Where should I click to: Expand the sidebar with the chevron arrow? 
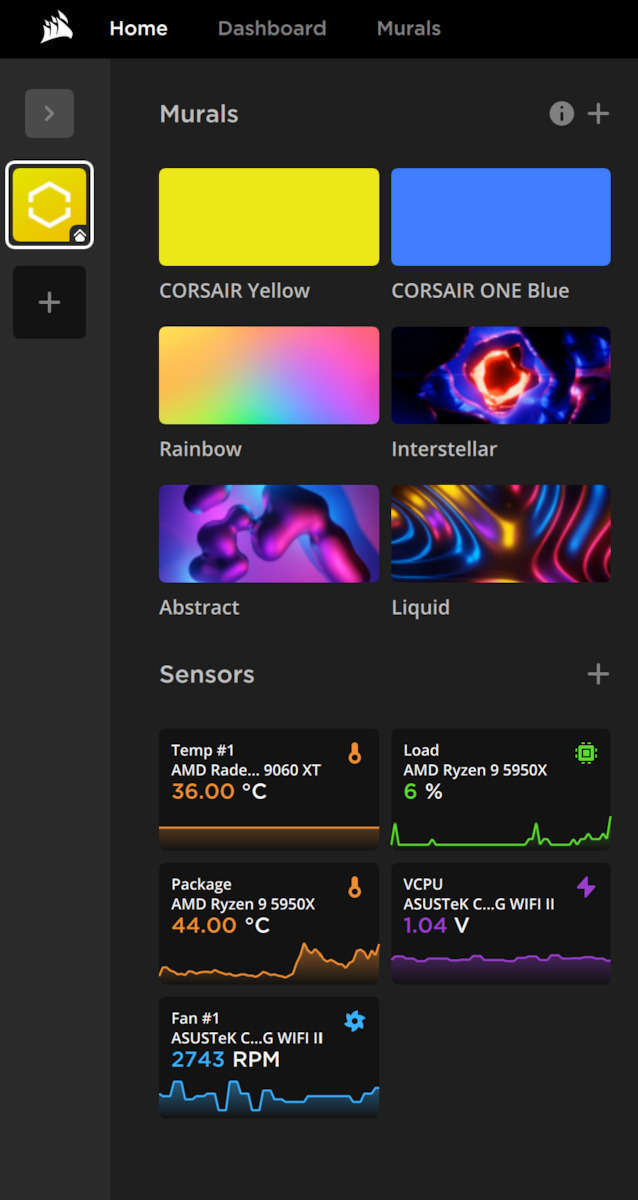49,114
